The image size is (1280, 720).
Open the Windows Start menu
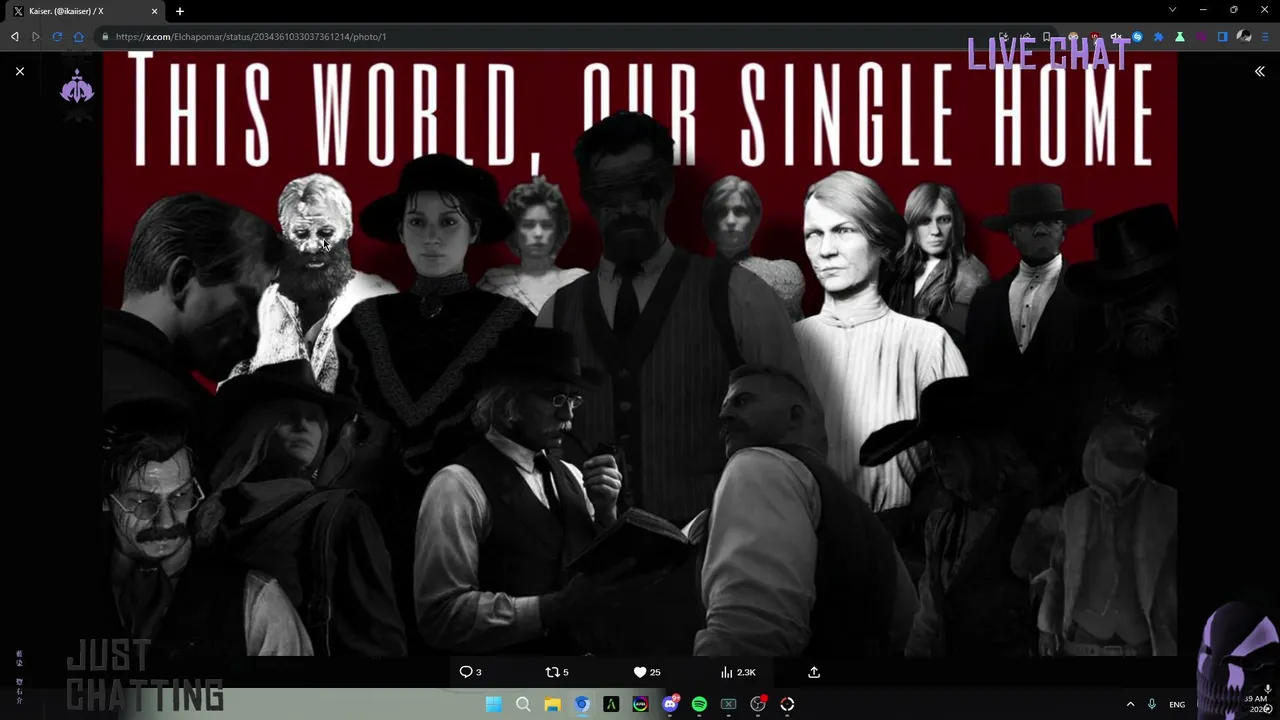point(493,704)
